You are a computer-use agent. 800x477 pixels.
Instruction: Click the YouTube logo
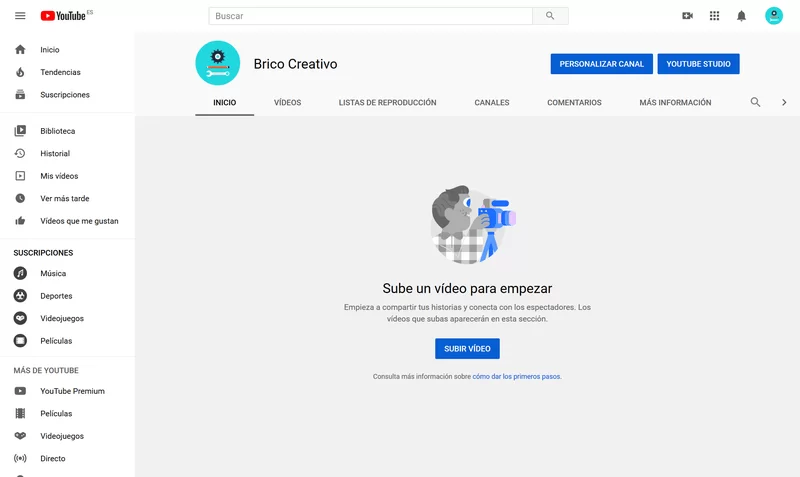(x=63, y=16)
